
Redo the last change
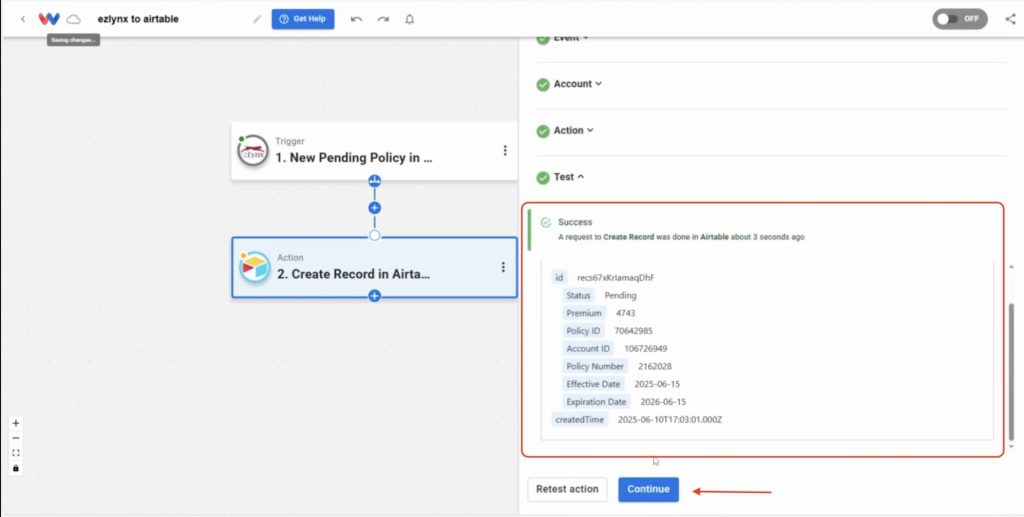click(383, 19)
